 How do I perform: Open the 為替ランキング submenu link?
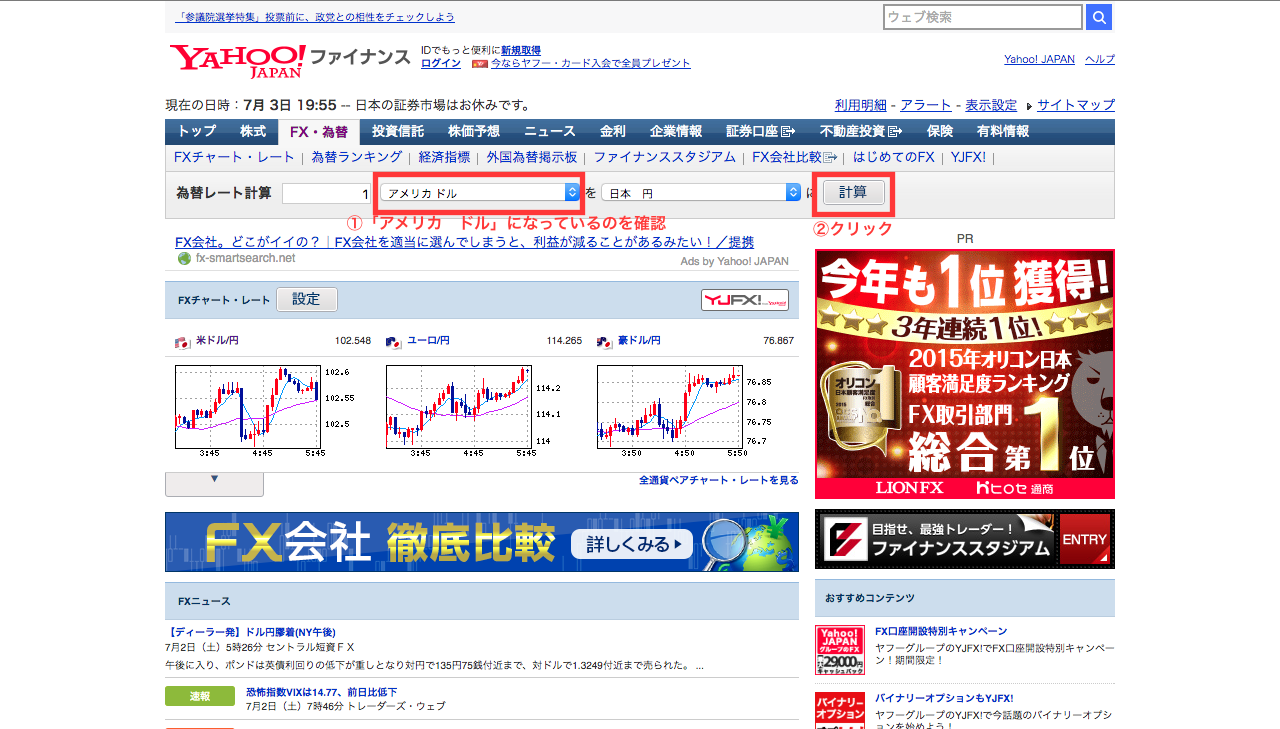357,157
